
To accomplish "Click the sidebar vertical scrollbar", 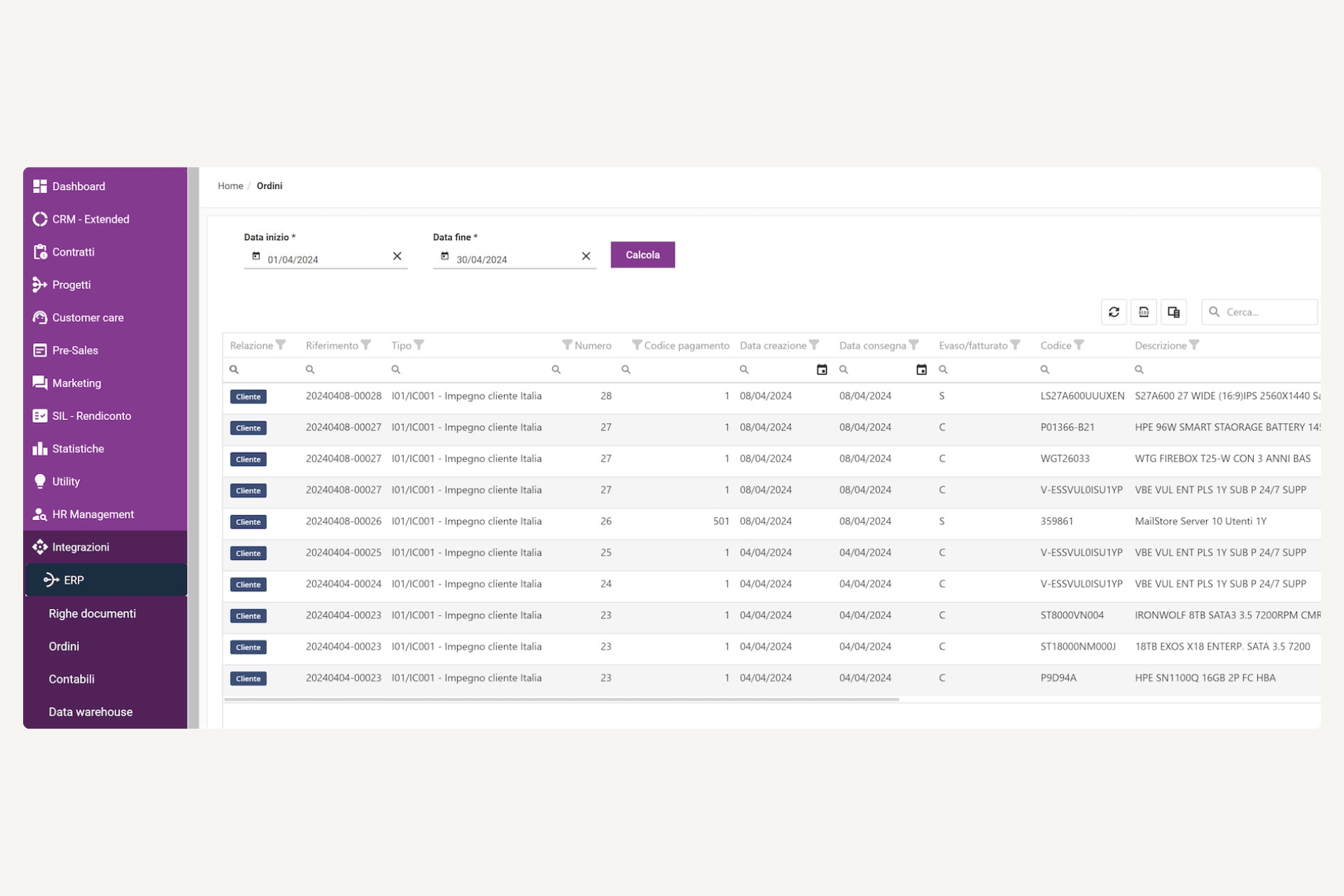I will tap(193, 448).
